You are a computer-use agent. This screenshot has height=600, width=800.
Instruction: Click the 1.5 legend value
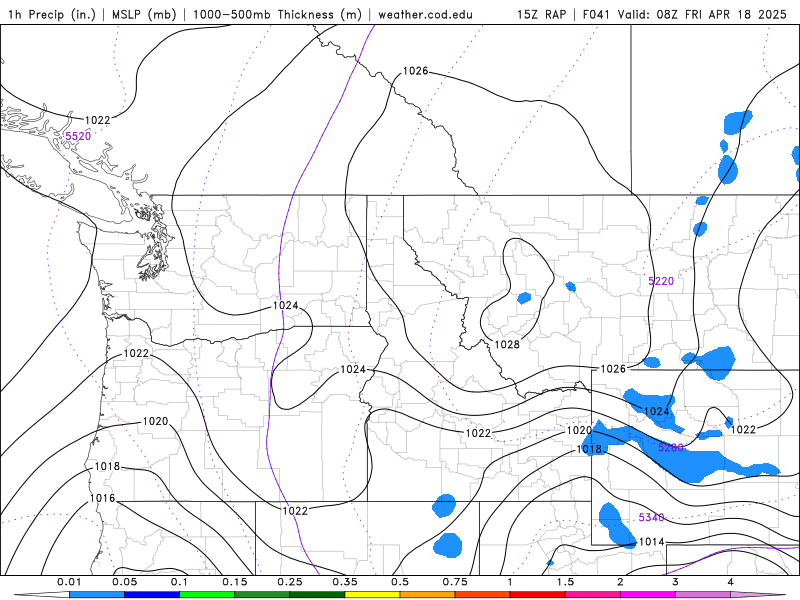(x=565, y=582)
